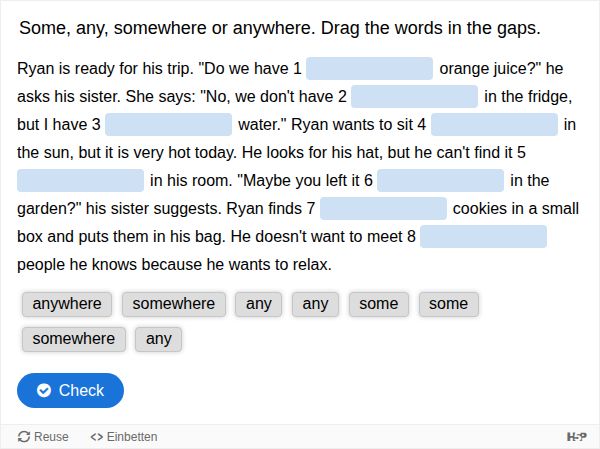The width and height of the screenshot is (600, 449).
Task: Click the H5P logo icon
Action: [576, 437]
